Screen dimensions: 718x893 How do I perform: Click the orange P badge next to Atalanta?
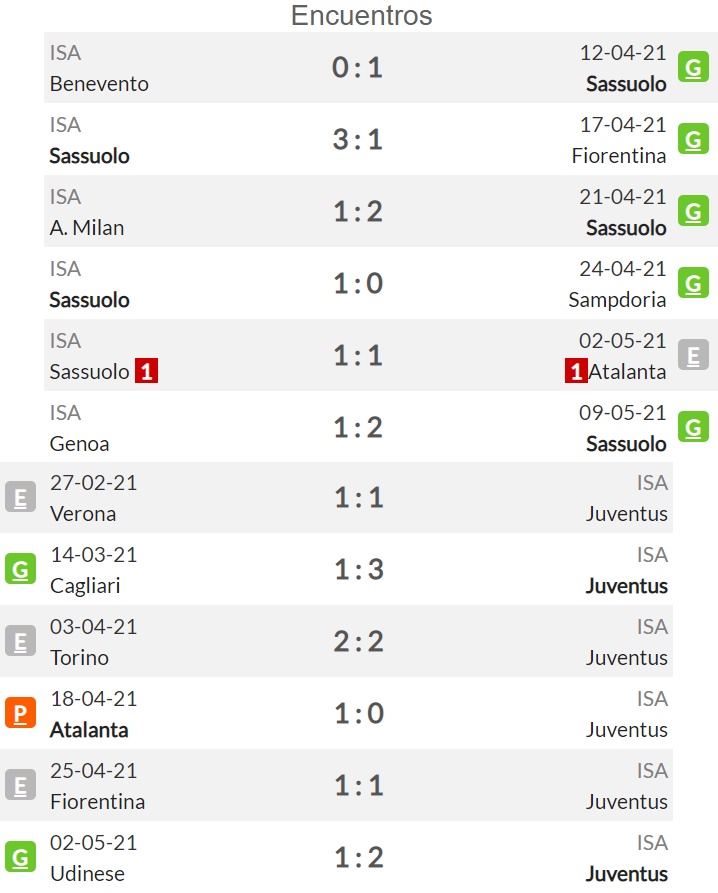pos(20,713)
